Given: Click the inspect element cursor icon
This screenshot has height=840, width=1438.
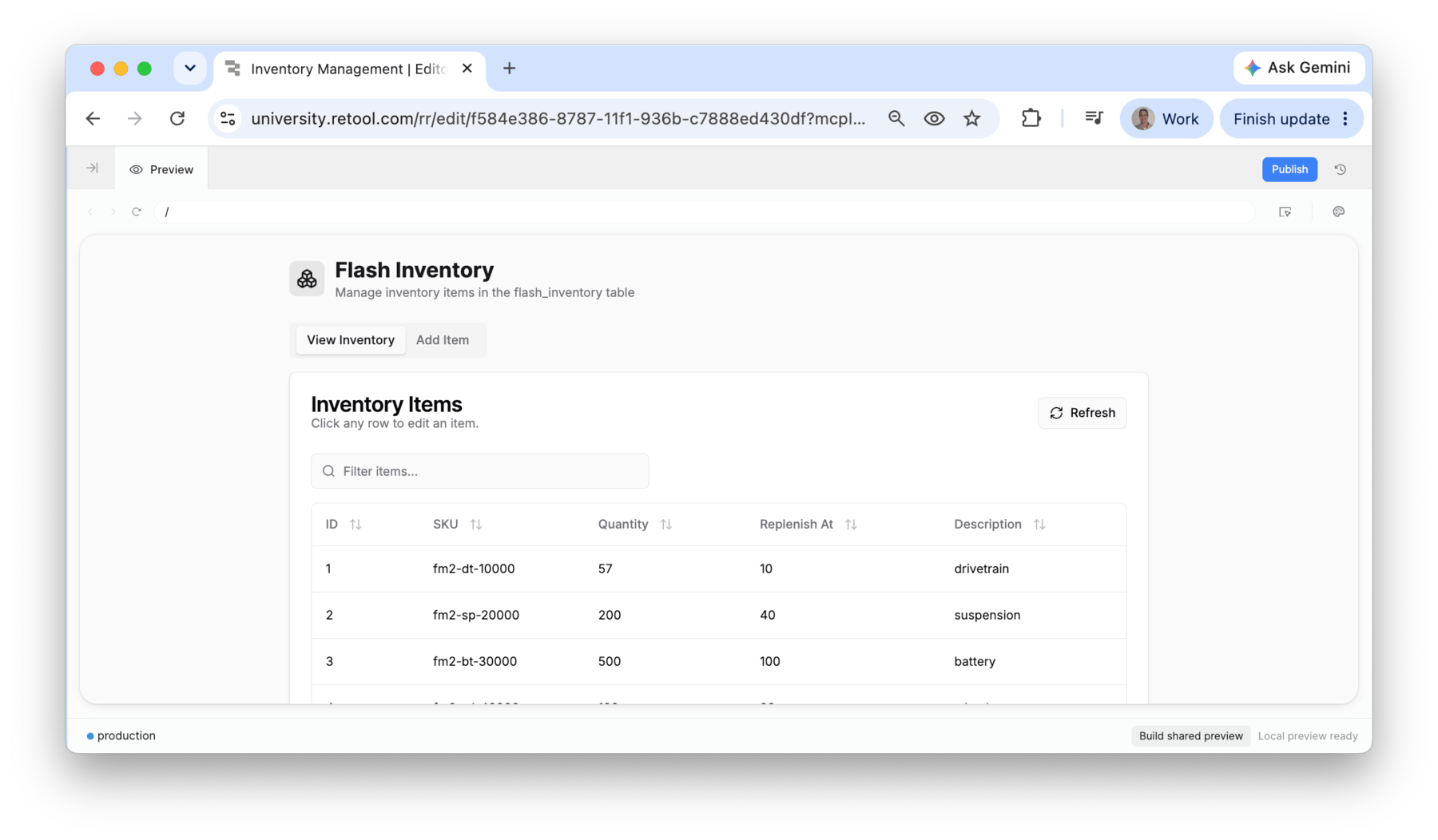Looking at the screenshot, I should click(1285, 212).
